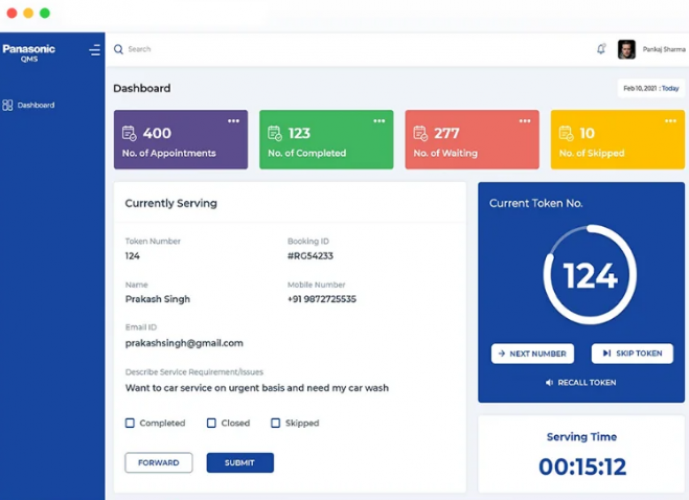Click the macOS green maximize dot
Image resolution: width=689 pixels, height=500 pixels.
45,13
